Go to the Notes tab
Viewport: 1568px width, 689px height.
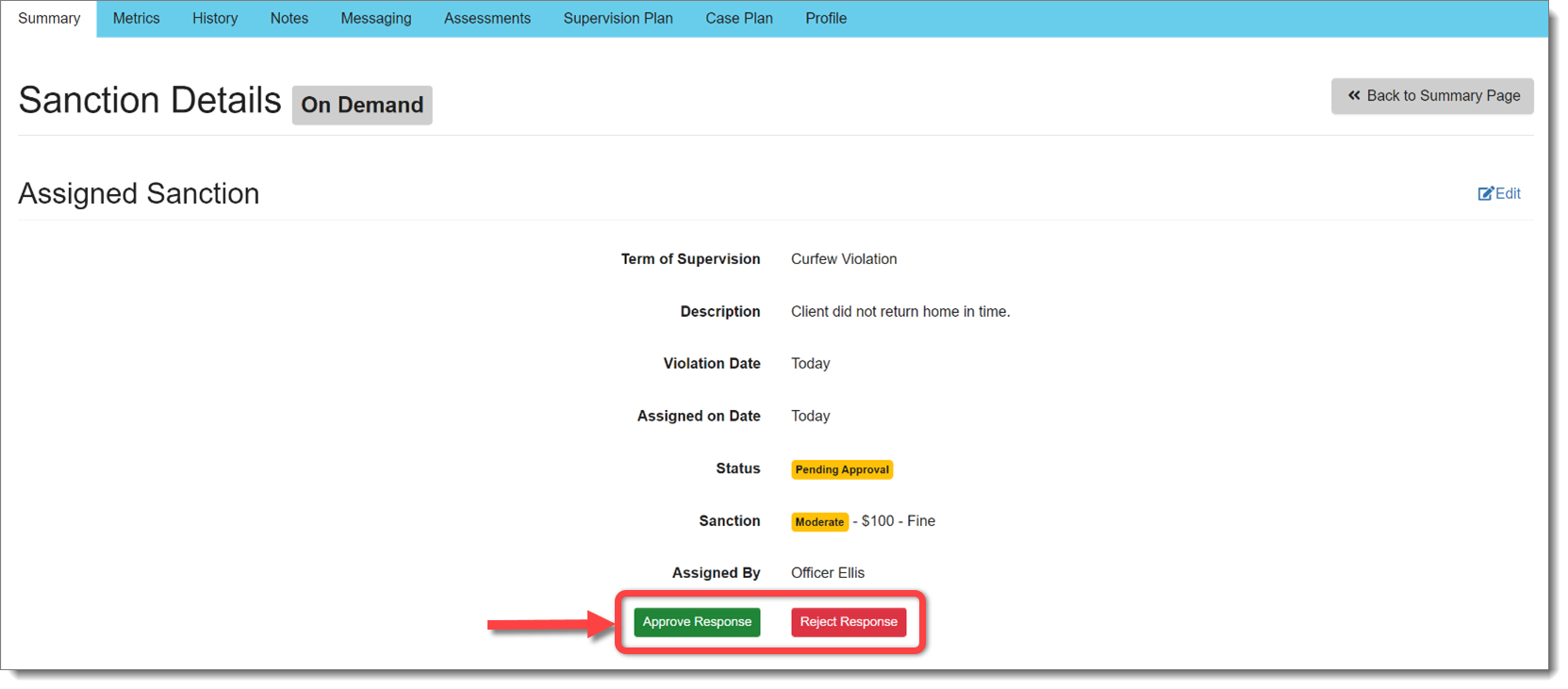[289, 19]
